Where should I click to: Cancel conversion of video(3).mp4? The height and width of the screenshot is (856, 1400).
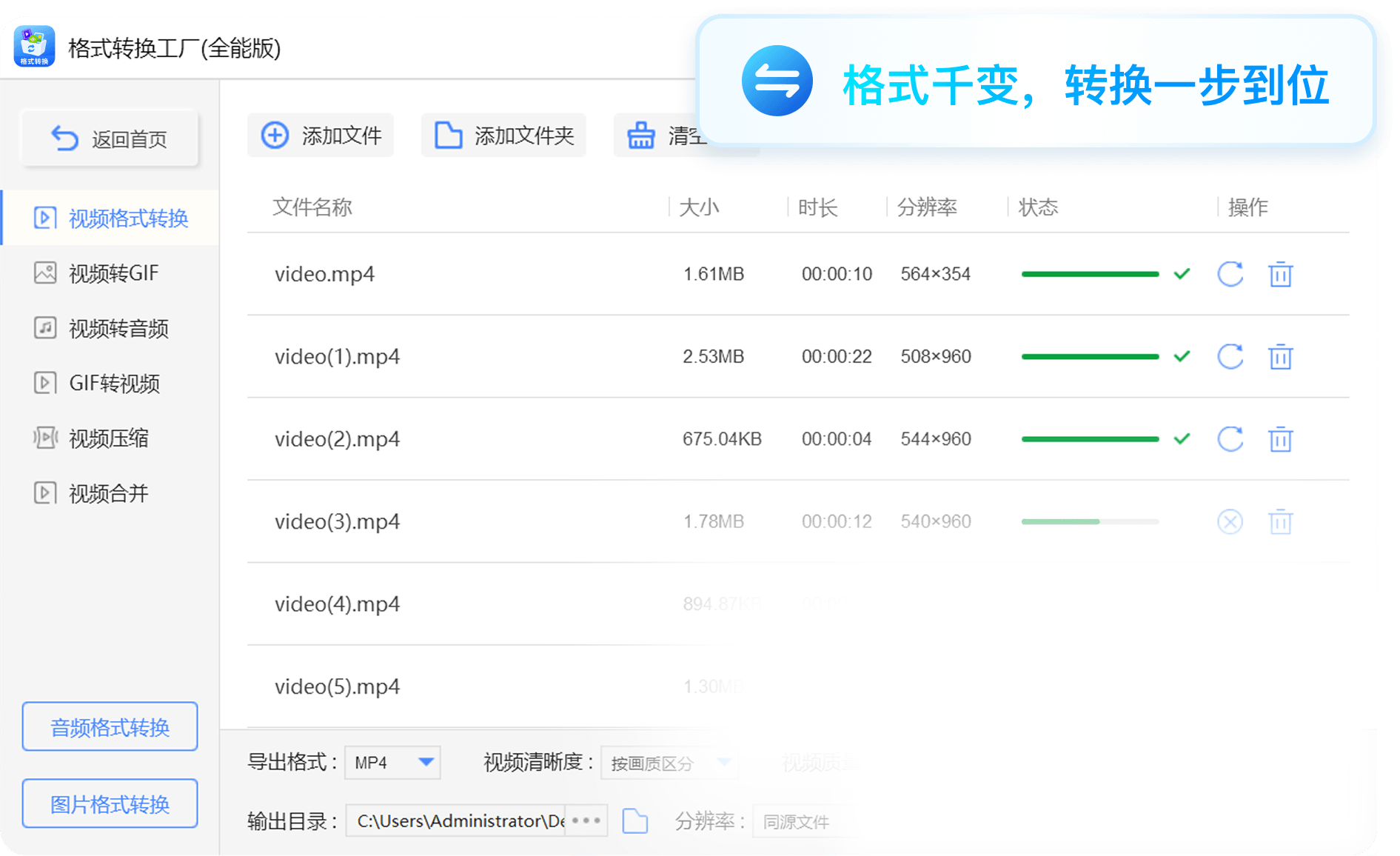(x=1230, y=521)
